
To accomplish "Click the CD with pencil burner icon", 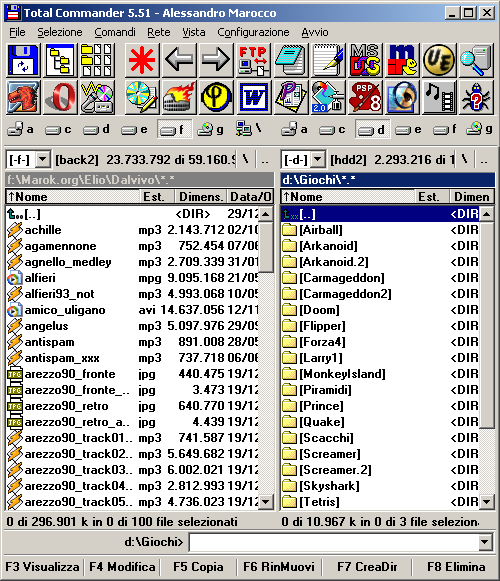I will pos(142,97).
